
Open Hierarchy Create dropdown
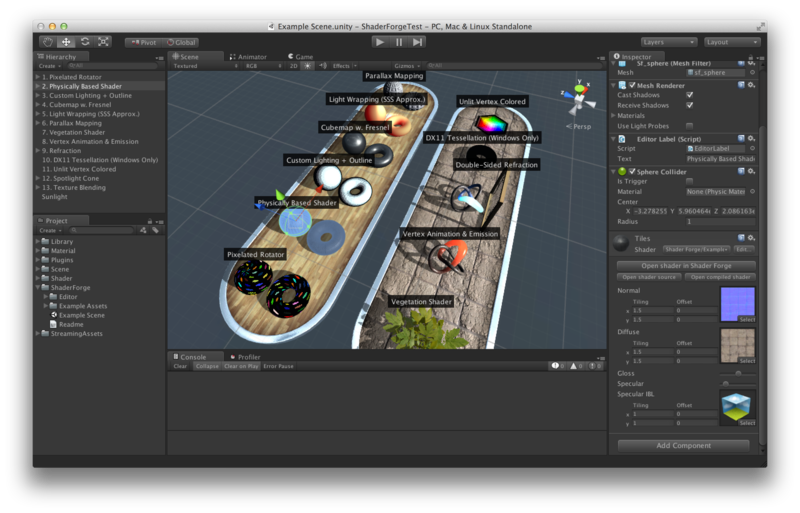pyautogui.click(x=49, y=66)
